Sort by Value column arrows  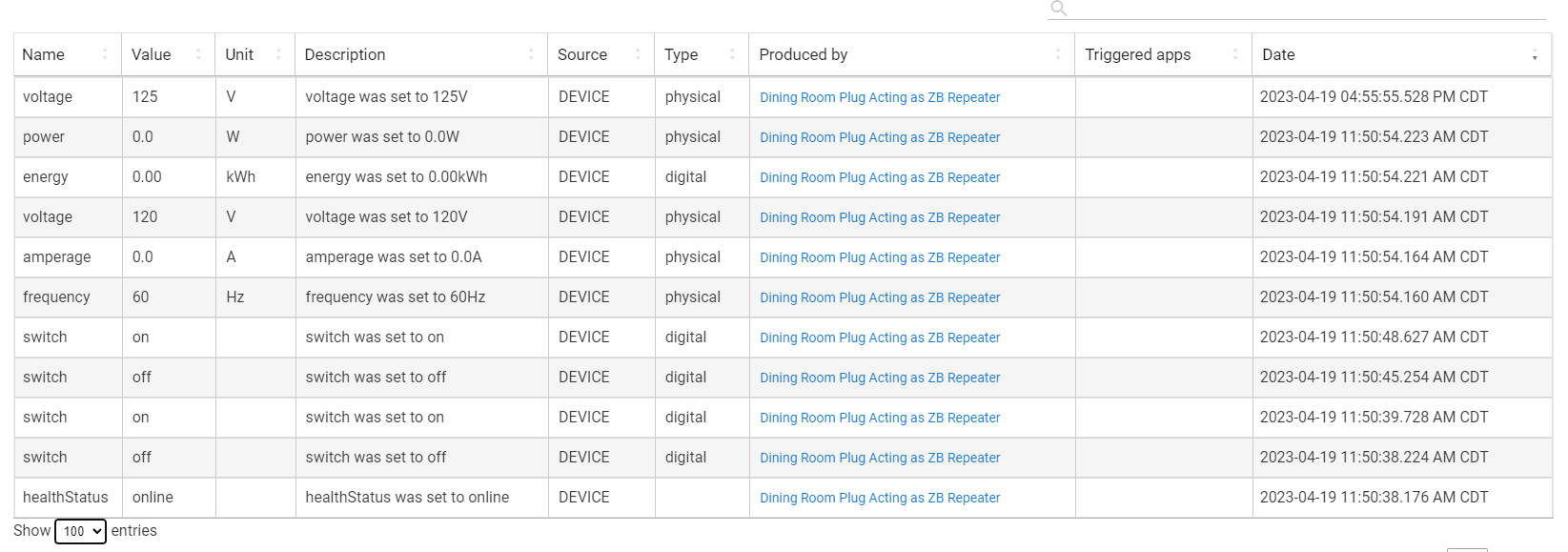point(198,55)
